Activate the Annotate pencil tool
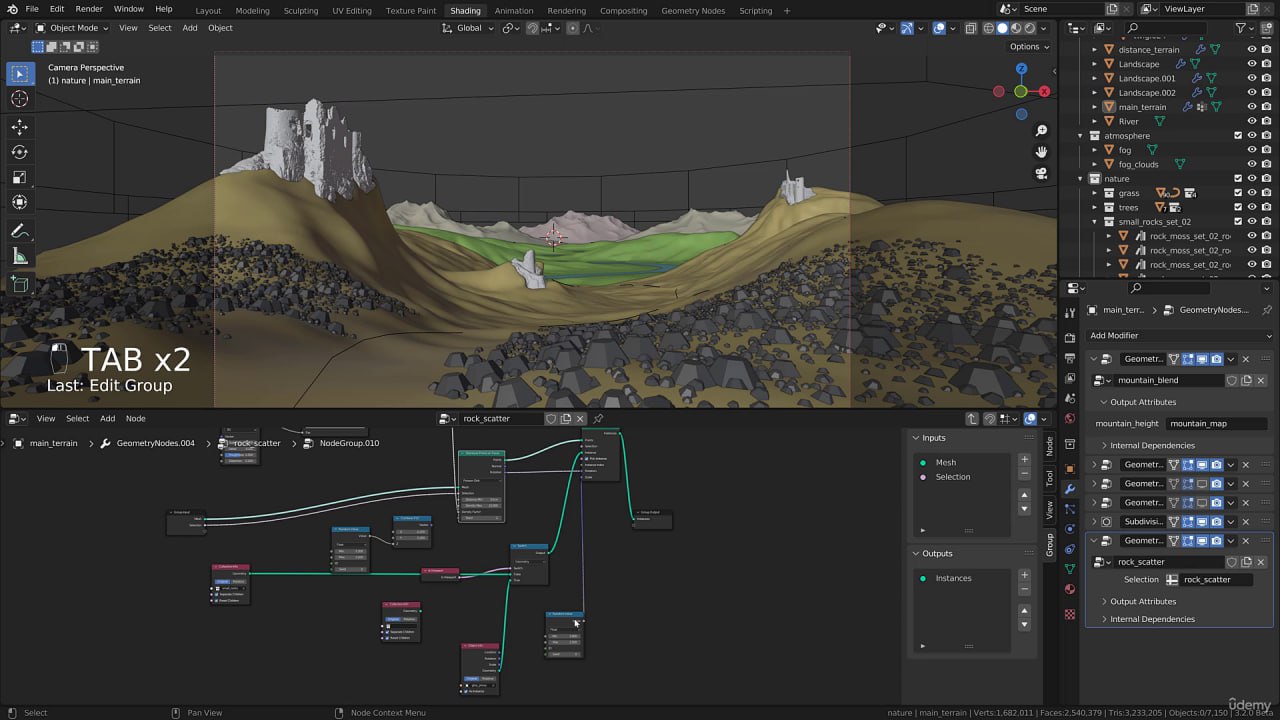This screenshot has height=720, width=1280. pos(20,231)
